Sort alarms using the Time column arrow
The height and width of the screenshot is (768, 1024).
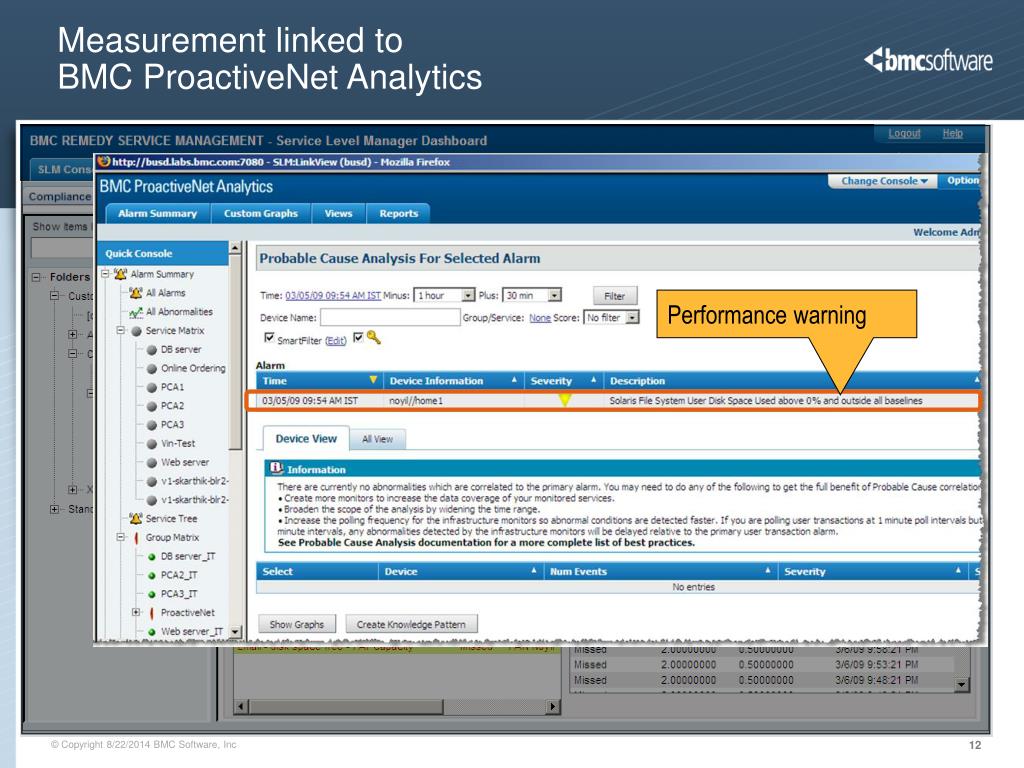(x=373, y=379)
